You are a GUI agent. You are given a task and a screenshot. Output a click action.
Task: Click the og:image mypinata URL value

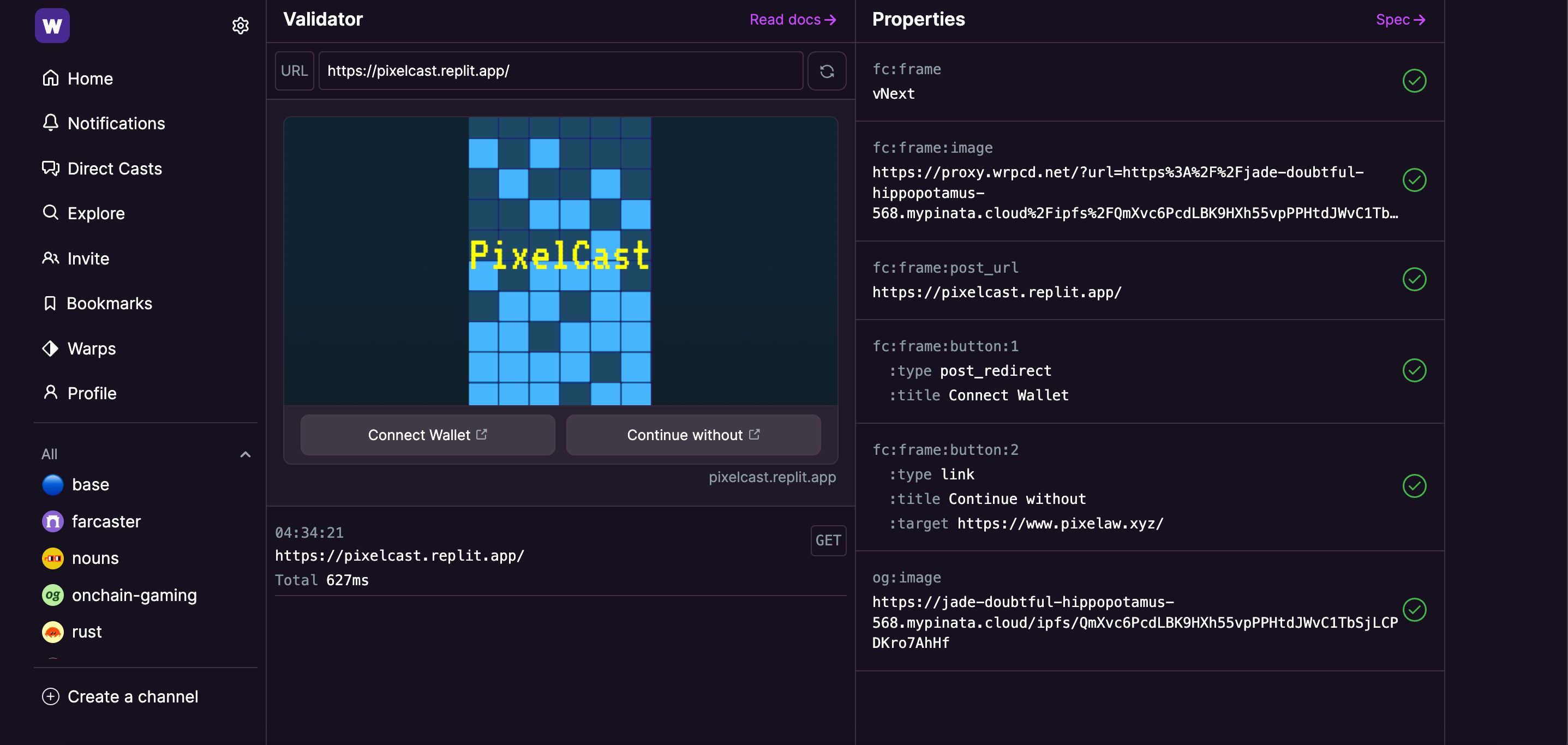[1135, 622]
